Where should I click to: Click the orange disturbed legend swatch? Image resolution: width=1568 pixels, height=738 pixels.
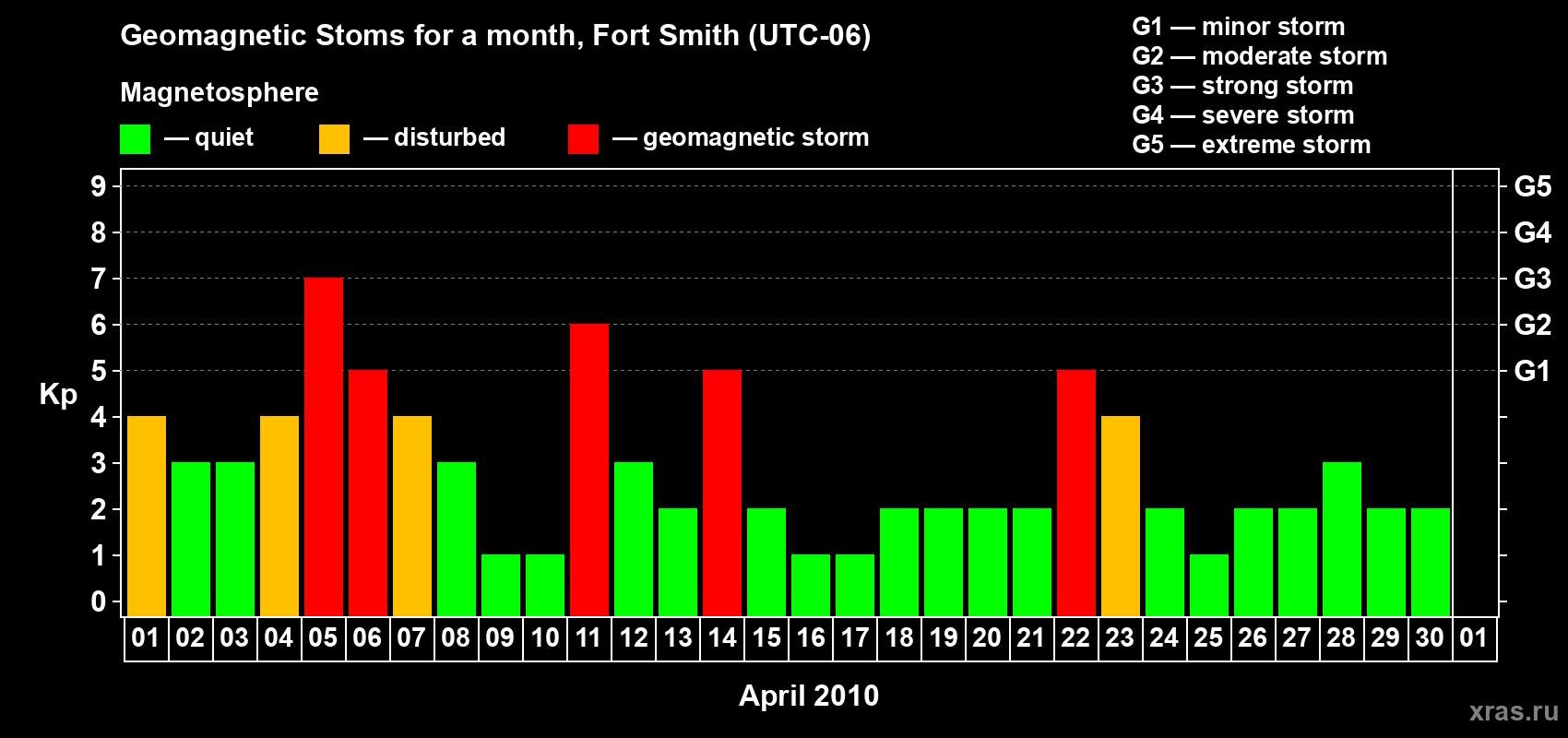pyautogui.click(x=334, y=139)
